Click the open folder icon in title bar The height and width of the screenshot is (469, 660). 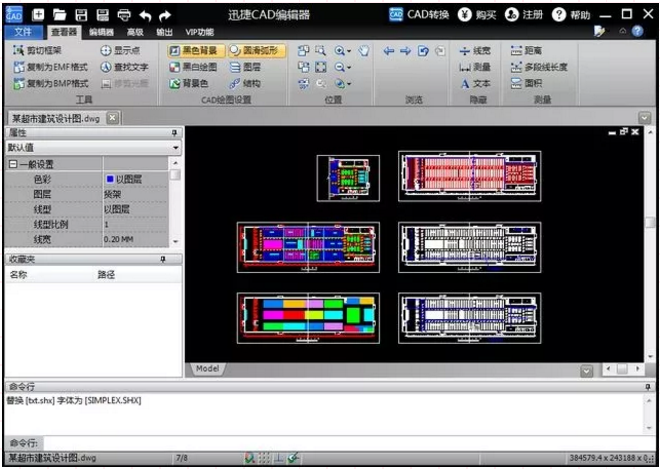pyautogui.click(x=59, y=15)
